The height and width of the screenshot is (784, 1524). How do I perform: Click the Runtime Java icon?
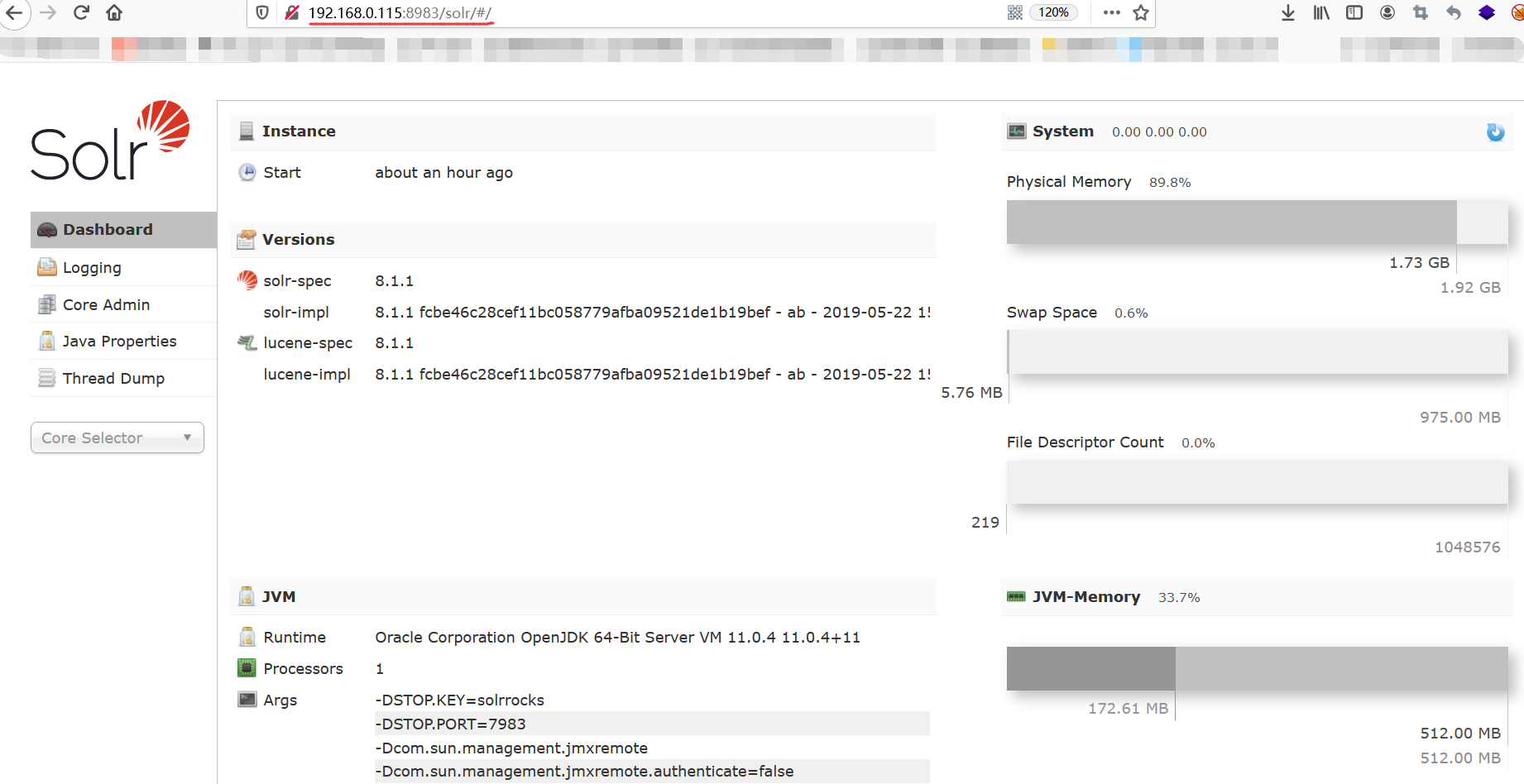[247, 637]
